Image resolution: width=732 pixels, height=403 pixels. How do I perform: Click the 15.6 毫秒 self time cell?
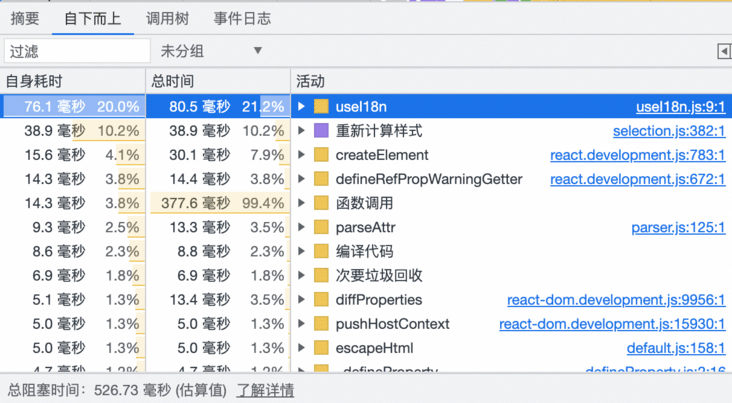[72, 155]
